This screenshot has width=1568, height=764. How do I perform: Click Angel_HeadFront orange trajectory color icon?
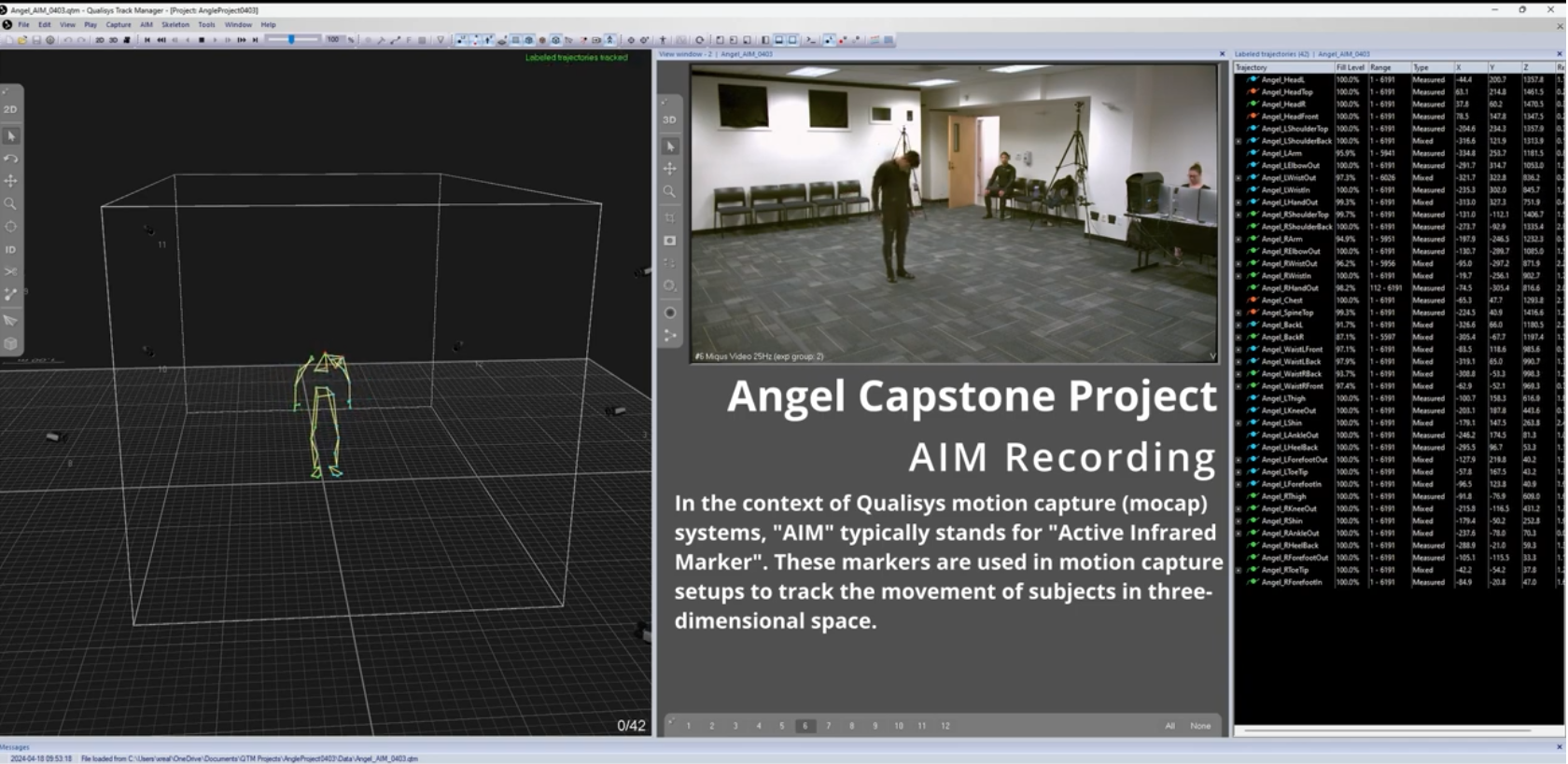click(1253, 117)
